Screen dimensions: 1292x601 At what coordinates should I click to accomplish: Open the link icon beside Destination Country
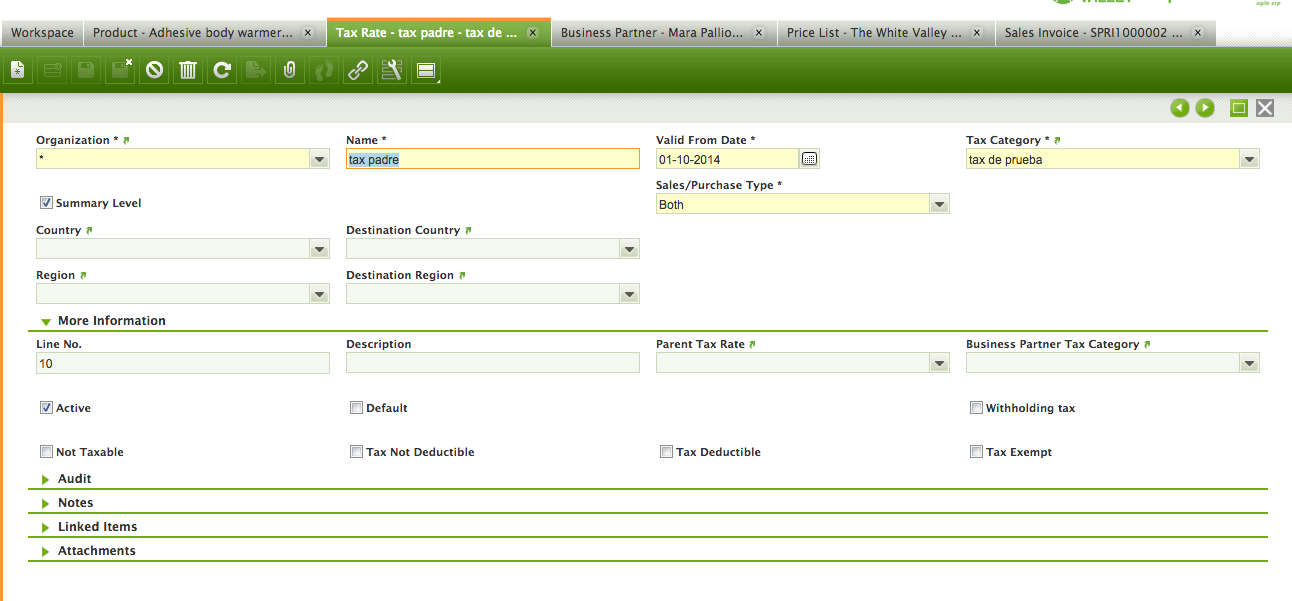coord(469,230)
